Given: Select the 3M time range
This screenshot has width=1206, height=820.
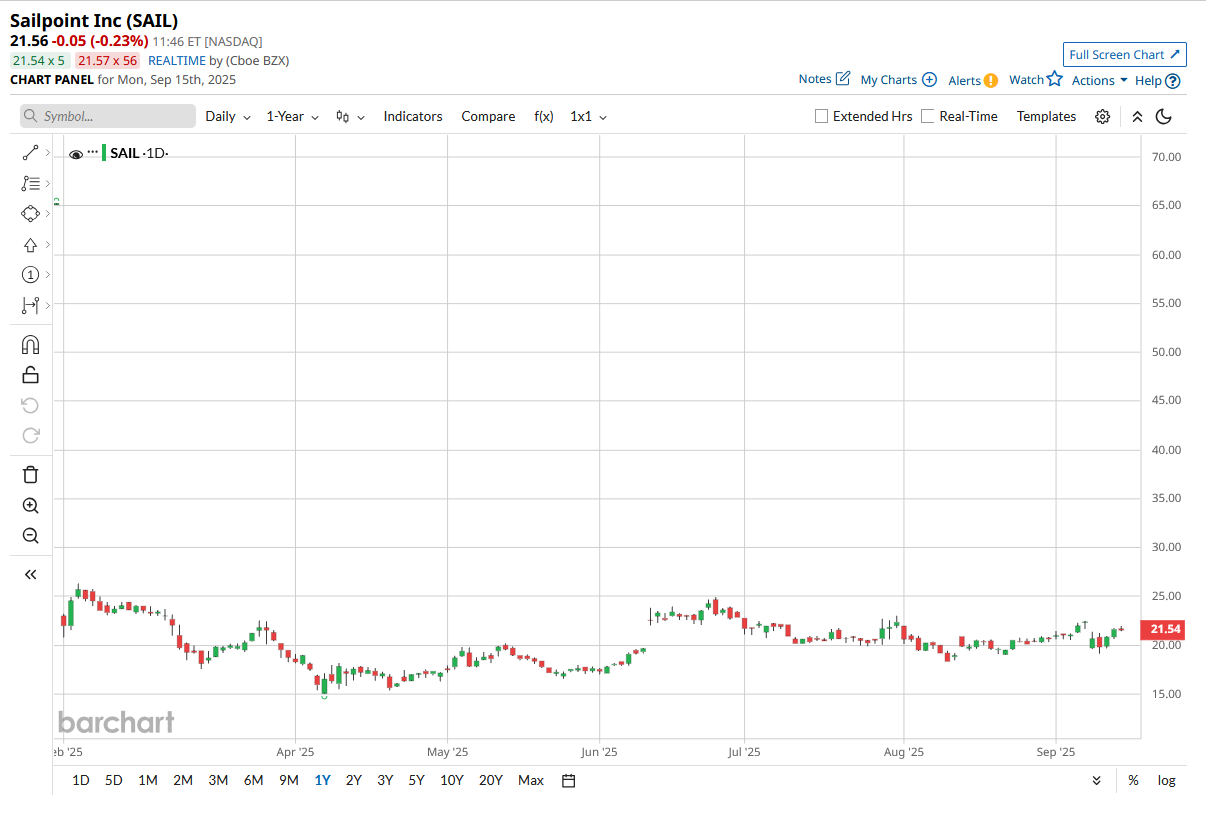Looking at the screenshot, I should pos(218,780).
